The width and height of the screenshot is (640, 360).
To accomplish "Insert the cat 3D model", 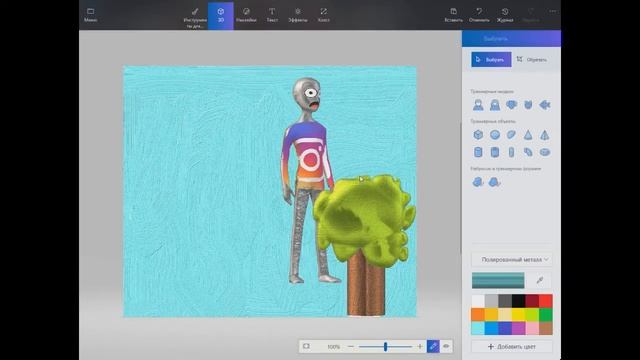I will pos(528,105).
